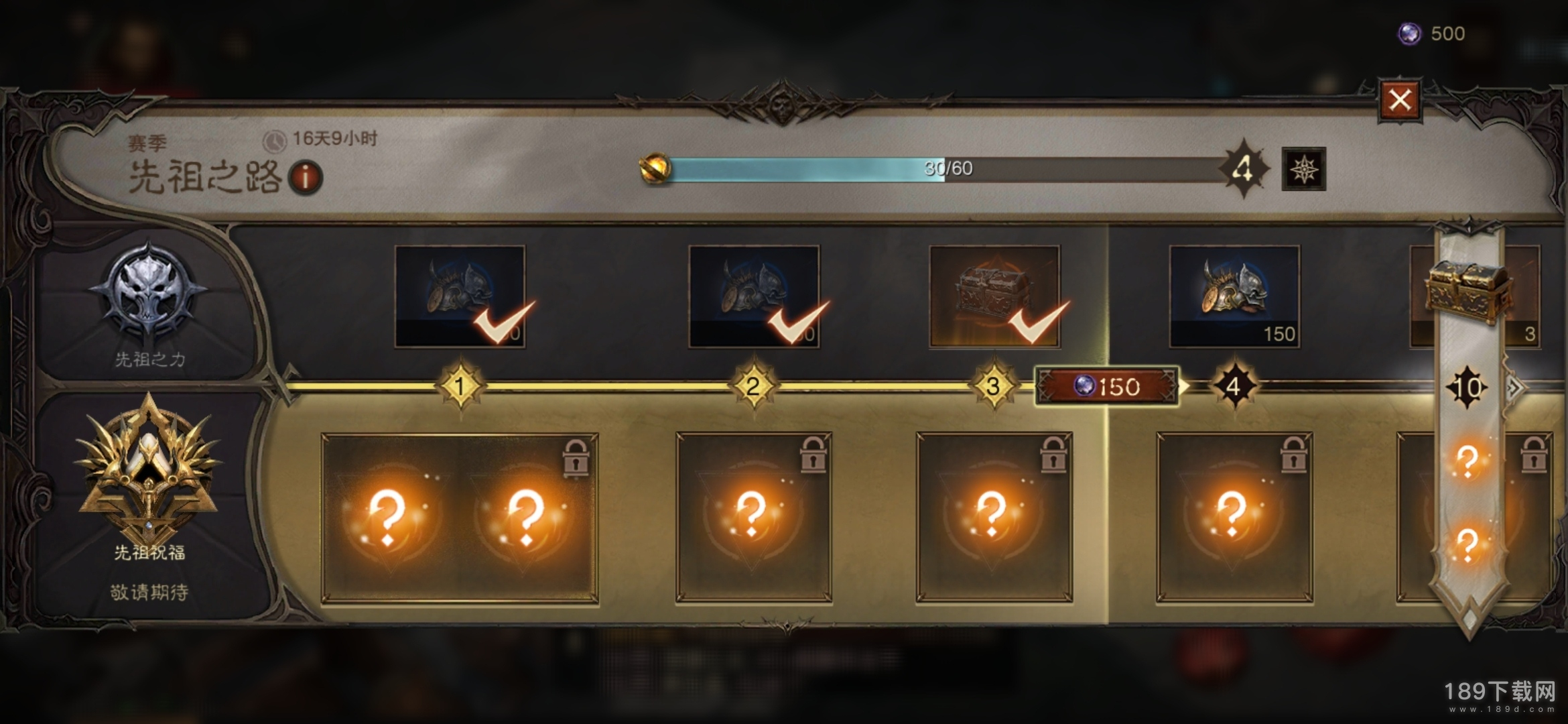Open the red info icon beside 先祖之路
Viewport: 1568px width, 724px height.
(x=305, y=178)
